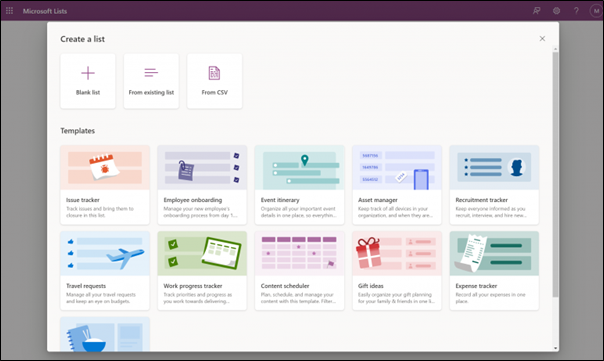
Task: Open the Help question mark icon
Action: click(576, 11)
